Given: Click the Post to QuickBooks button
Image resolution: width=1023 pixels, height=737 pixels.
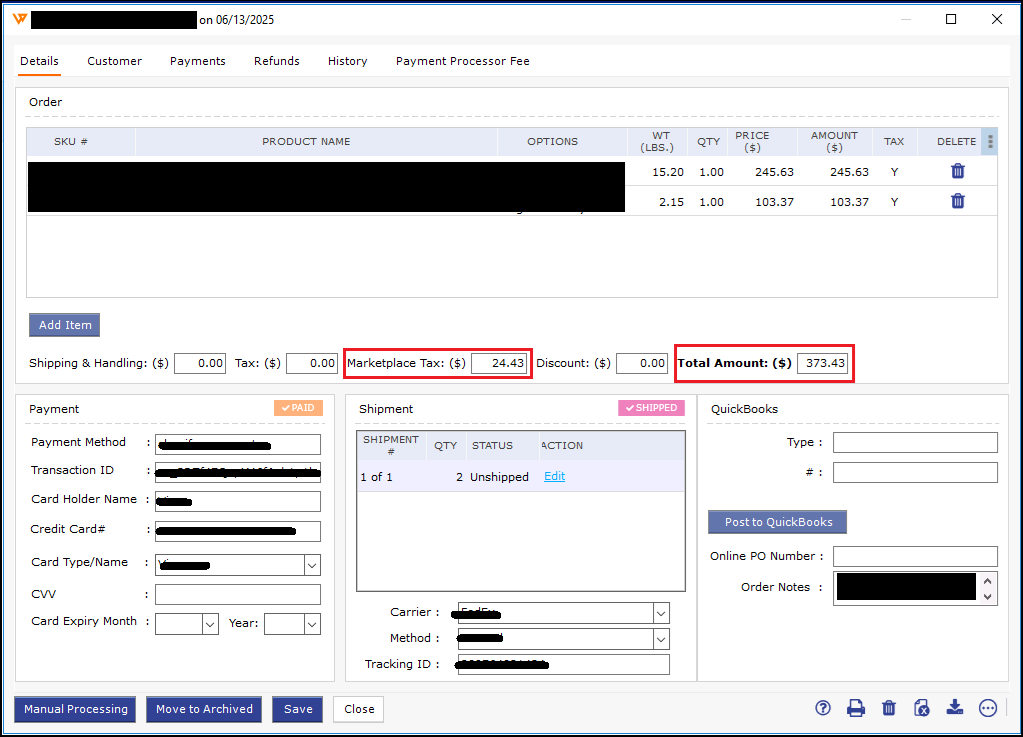Looking at the screenshot, I should pos(777,522).
